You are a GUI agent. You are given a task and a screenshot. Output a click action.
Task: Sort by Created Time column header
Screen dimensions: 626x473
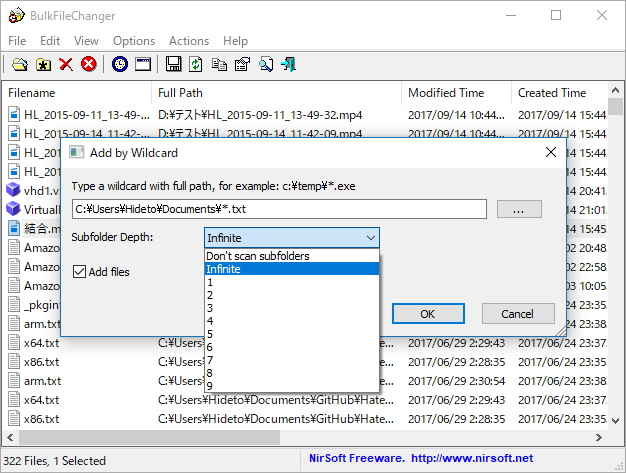pos(559,93)
